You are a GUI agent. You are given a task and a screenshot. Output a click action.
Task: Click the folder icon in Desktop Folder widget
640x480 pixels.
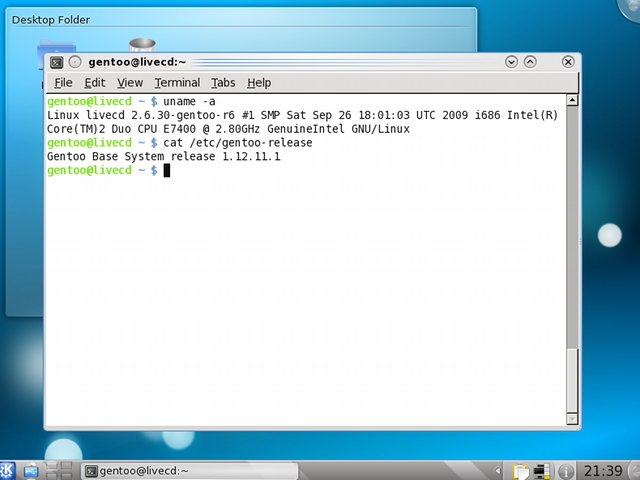click(x=56, y=47)
